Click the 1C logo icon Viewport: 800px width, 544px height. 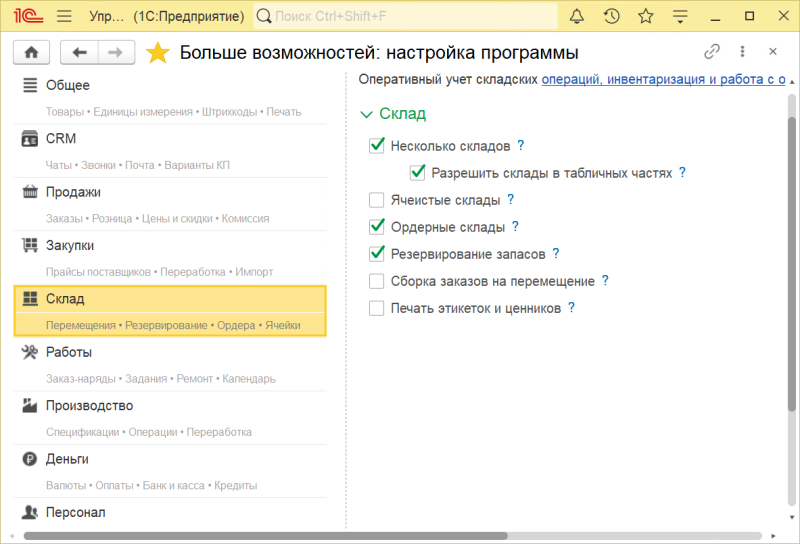pos(28,16)
